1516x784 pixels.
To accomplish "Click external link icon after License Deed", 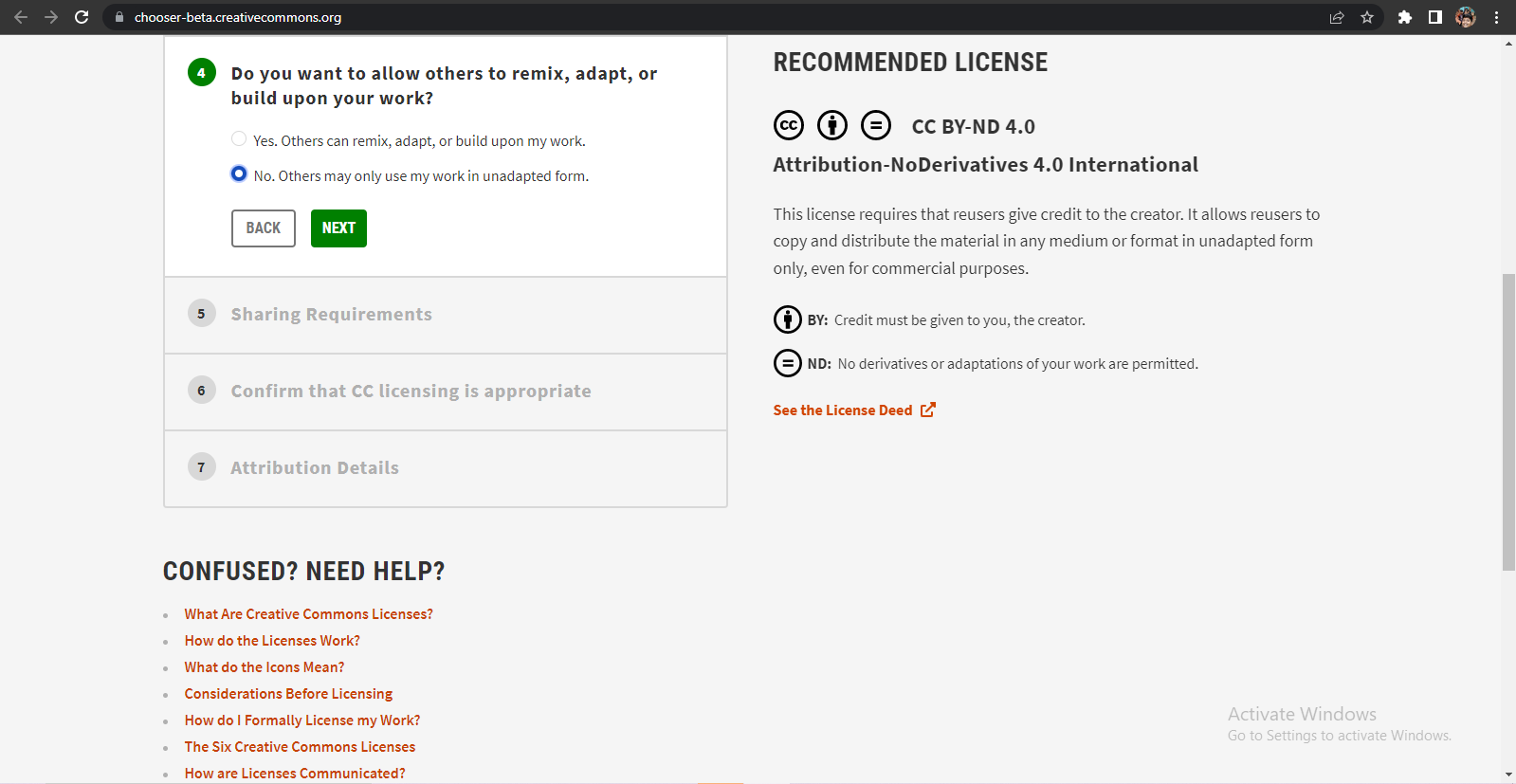I will (x=928, y=410).
